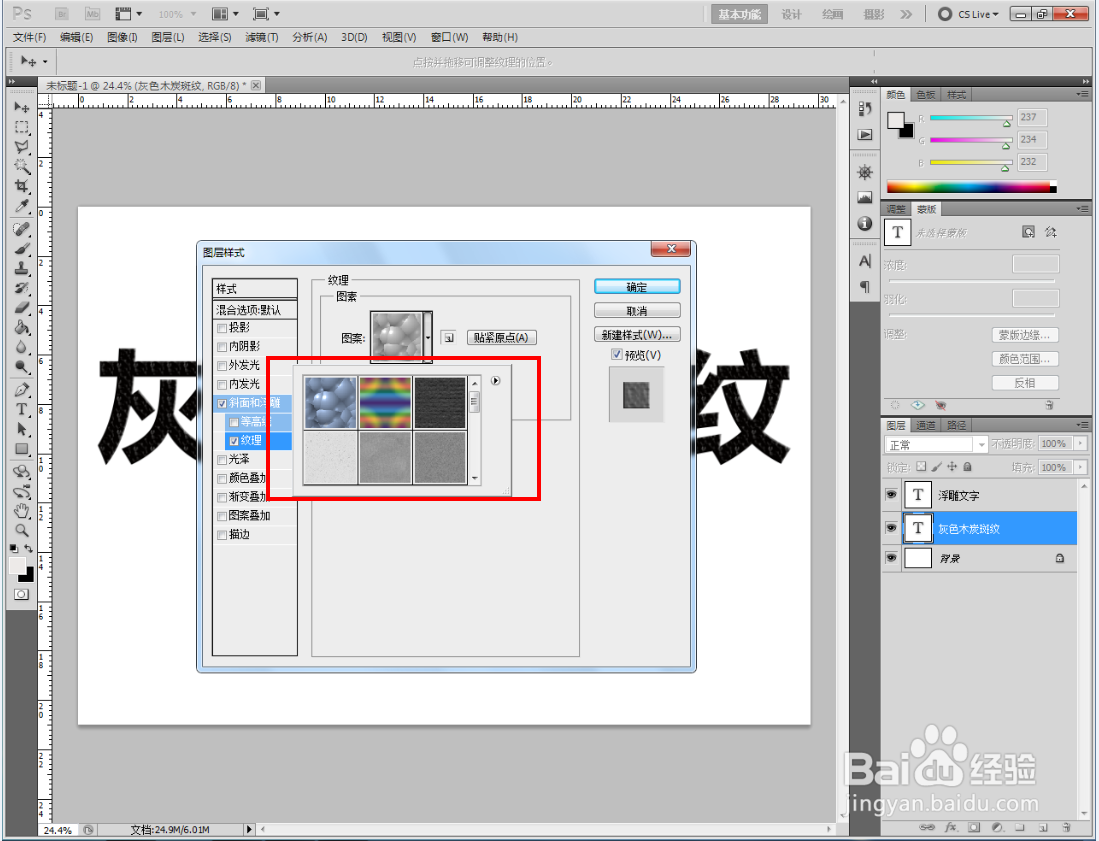Viewport: 1099px width, 841px height.
Task: Select the Hand tool
Action: tap(22, 511)
